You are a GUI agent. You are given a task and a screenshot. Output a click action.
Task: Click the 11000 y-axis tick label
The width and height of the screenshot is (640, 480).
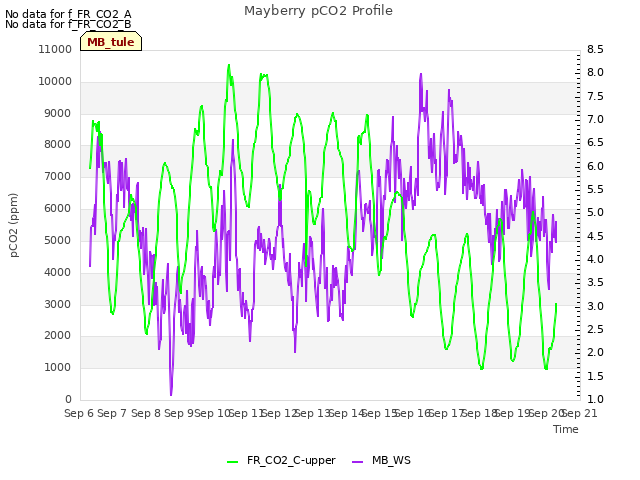55,49
